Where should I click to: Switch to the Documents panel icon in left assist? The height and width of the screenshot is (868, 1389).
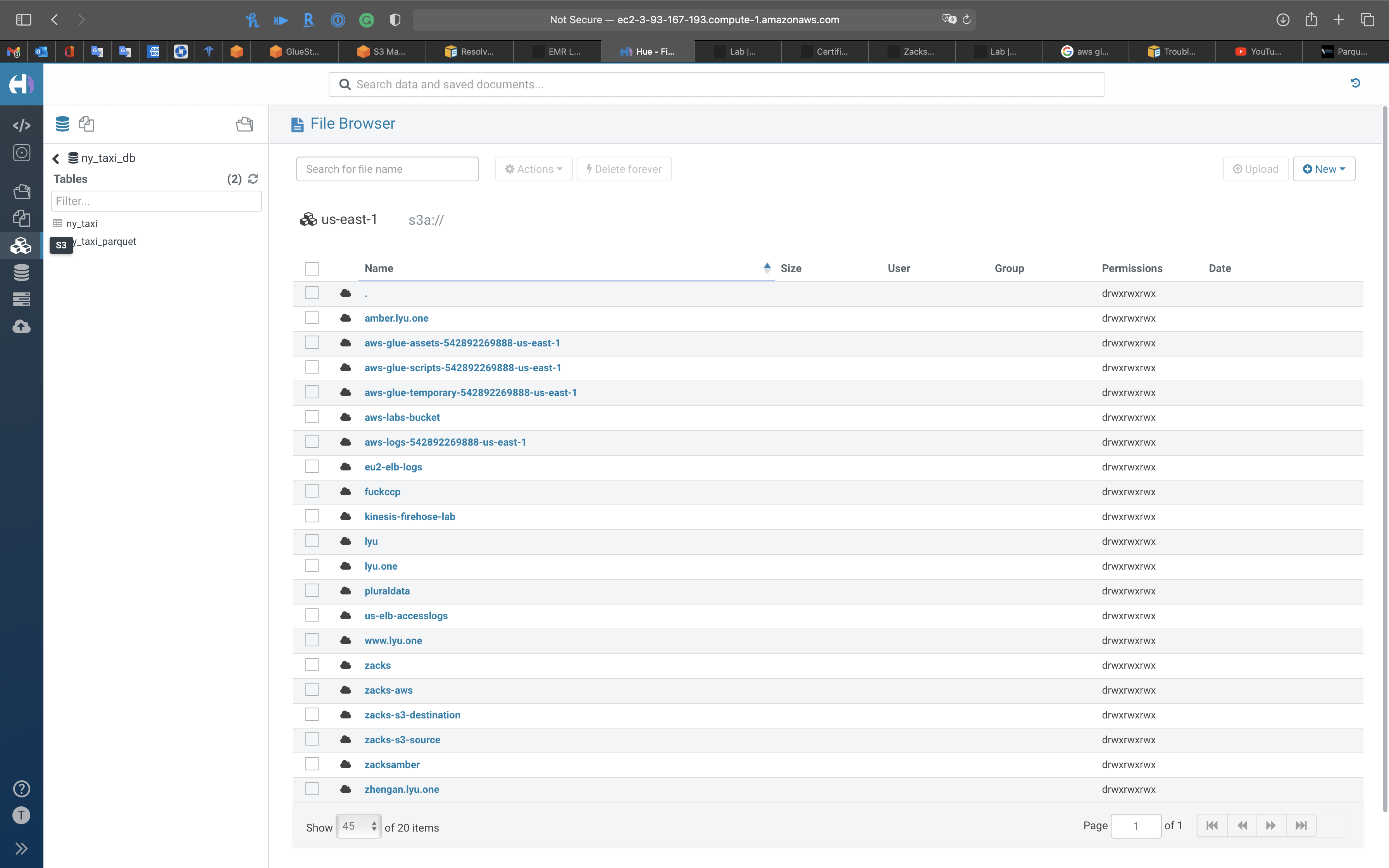pyautogui.click(x=87, y=124)
